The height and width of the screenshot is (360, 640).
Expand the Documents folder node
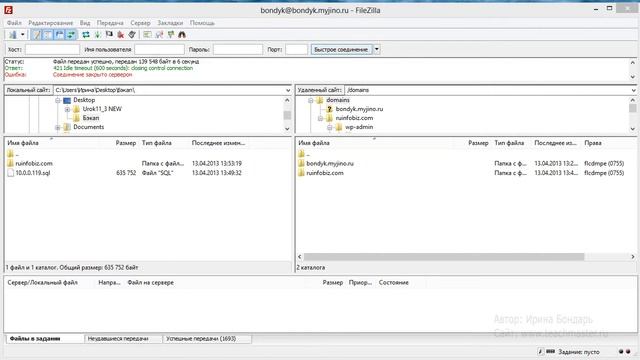[58, 127]
